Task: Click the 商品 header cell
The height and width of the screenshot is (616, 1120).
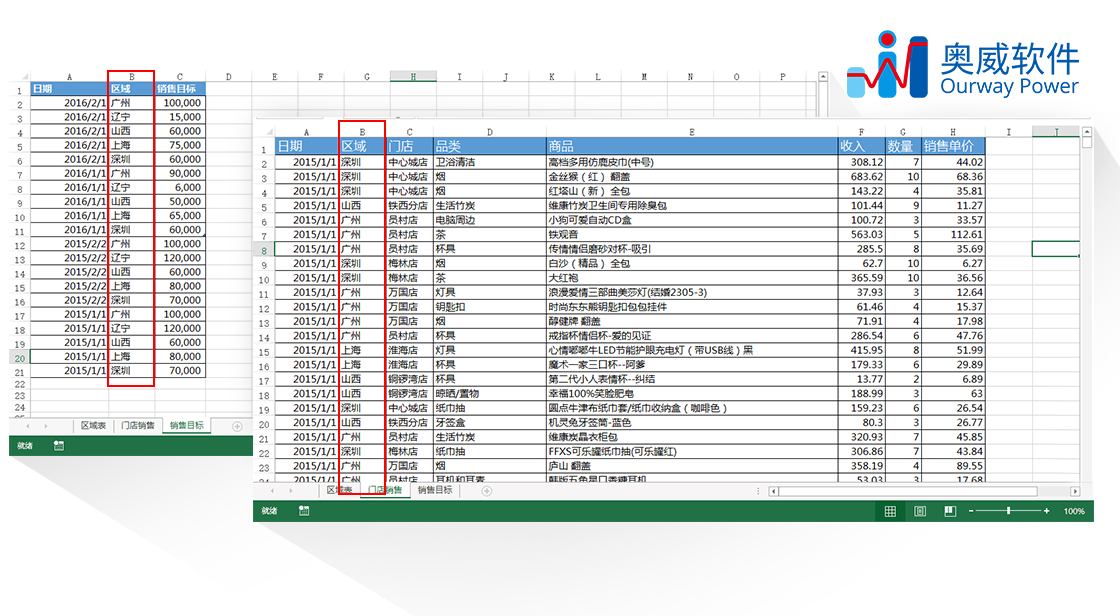Action: (691, 146)
